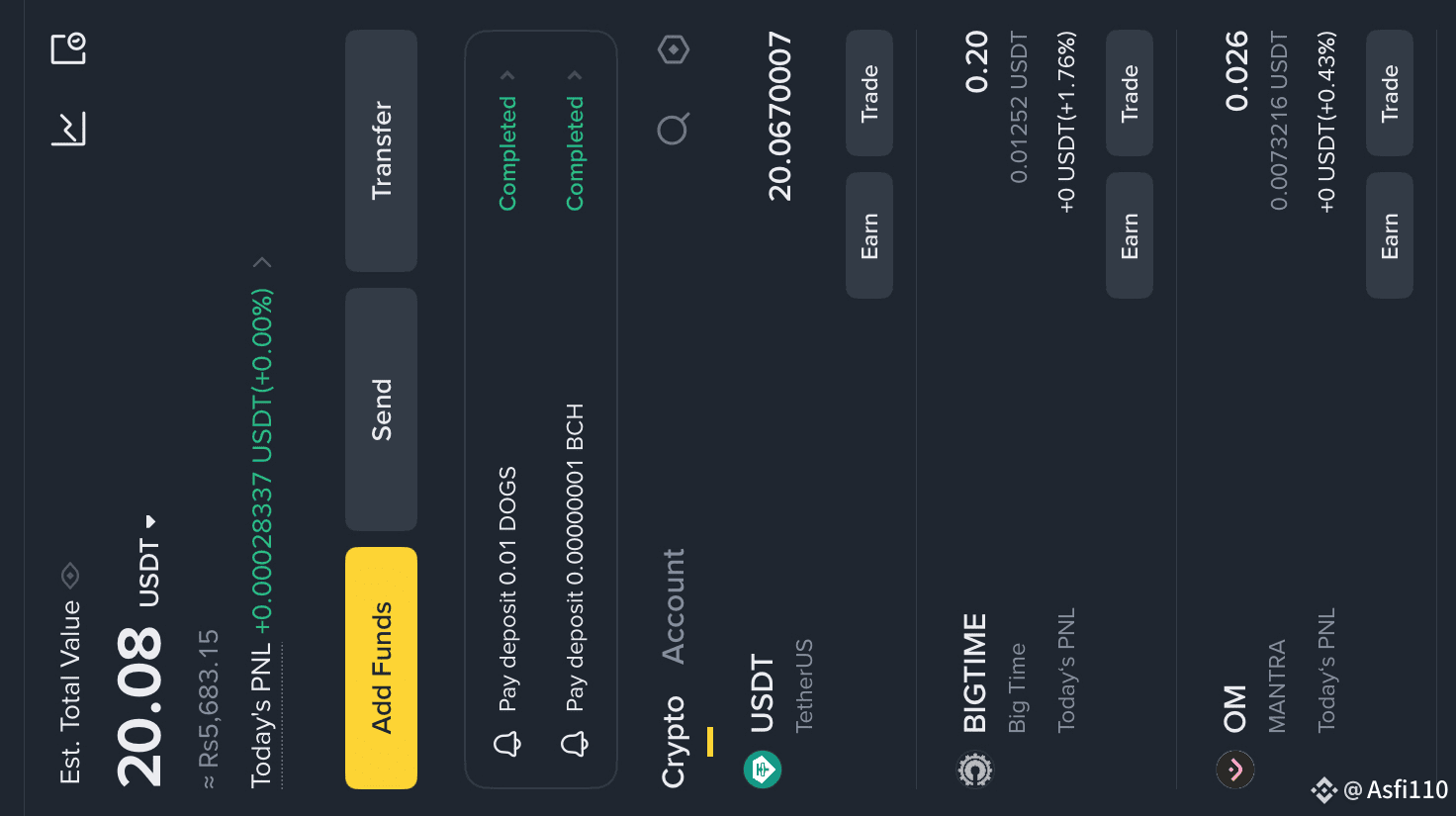Select the Crypto tab

[673, 742]
